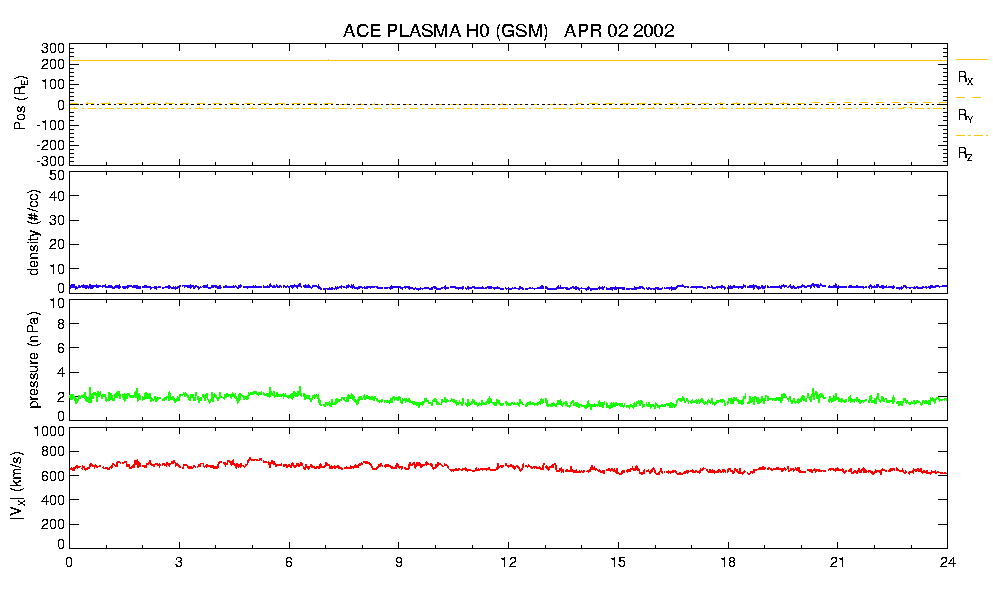Select the 12 hour tick label
993x600 pixels.
[508, 564]
